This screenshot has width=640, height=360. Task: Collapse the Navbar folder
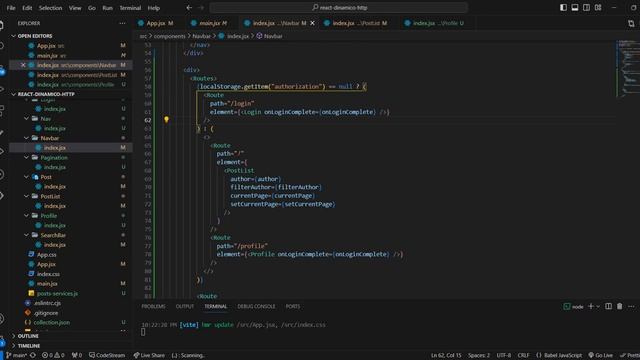tap(49, 138)
